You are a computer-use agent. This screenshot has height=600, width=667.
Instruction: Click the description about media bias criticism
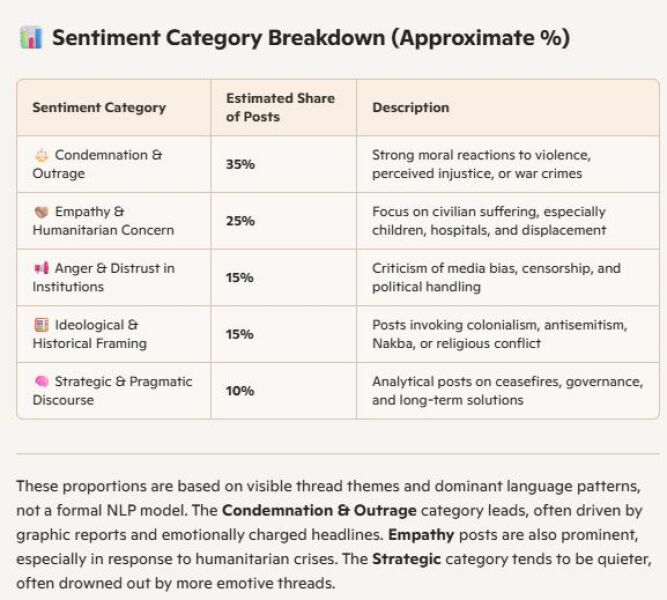pos(496,277)
